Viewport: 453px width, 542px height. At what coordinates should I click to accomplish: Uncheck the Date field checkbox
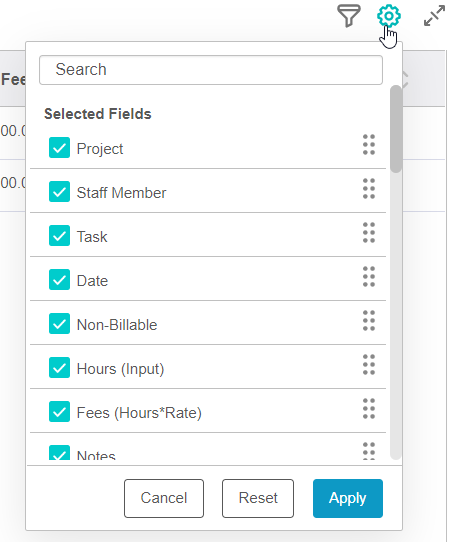click(59, 279)
